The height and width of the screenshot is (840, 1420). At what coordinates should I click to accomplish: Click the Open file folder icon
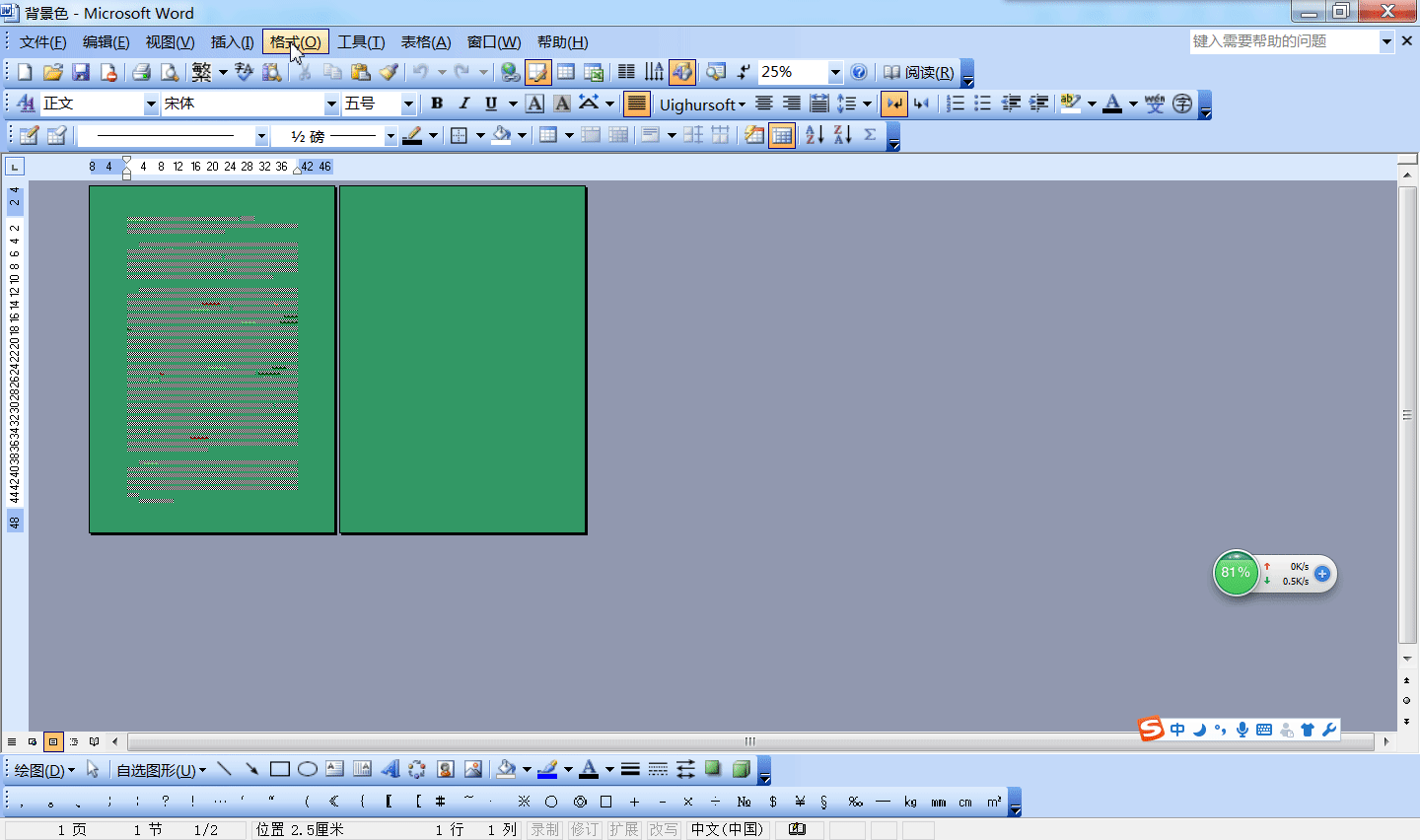pos(53,72)
